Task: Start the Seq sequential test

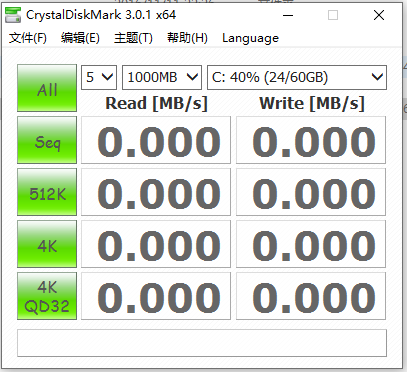Action: point(47,140)
